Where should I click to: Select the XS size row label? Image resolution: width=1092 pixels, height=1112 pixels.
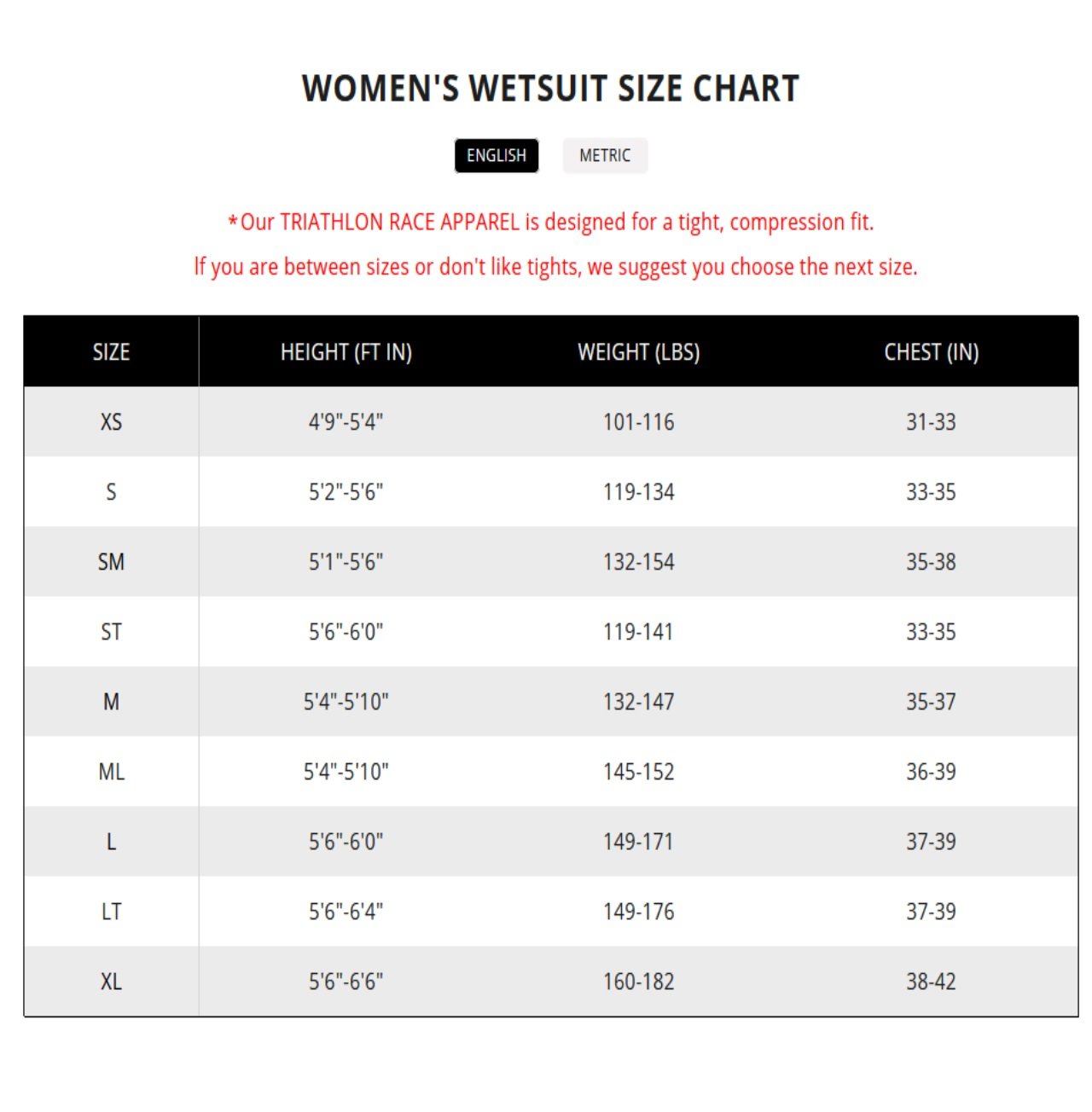coord(111,422)
